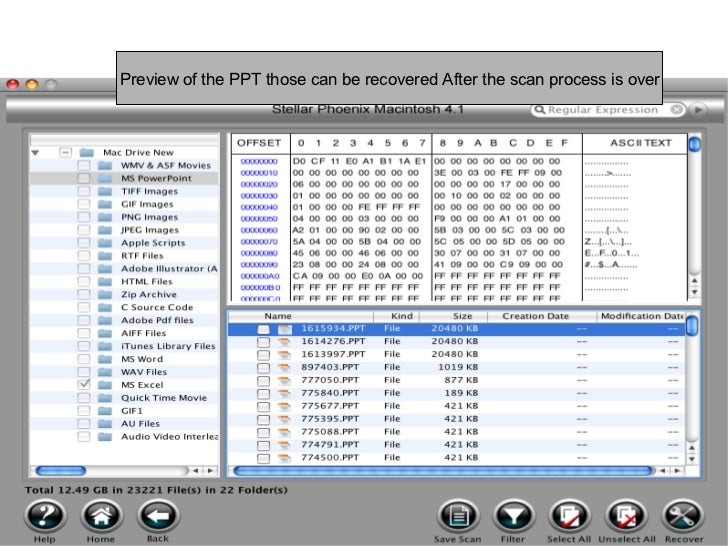Clear the Regular Expression search field

click(676, 109)
